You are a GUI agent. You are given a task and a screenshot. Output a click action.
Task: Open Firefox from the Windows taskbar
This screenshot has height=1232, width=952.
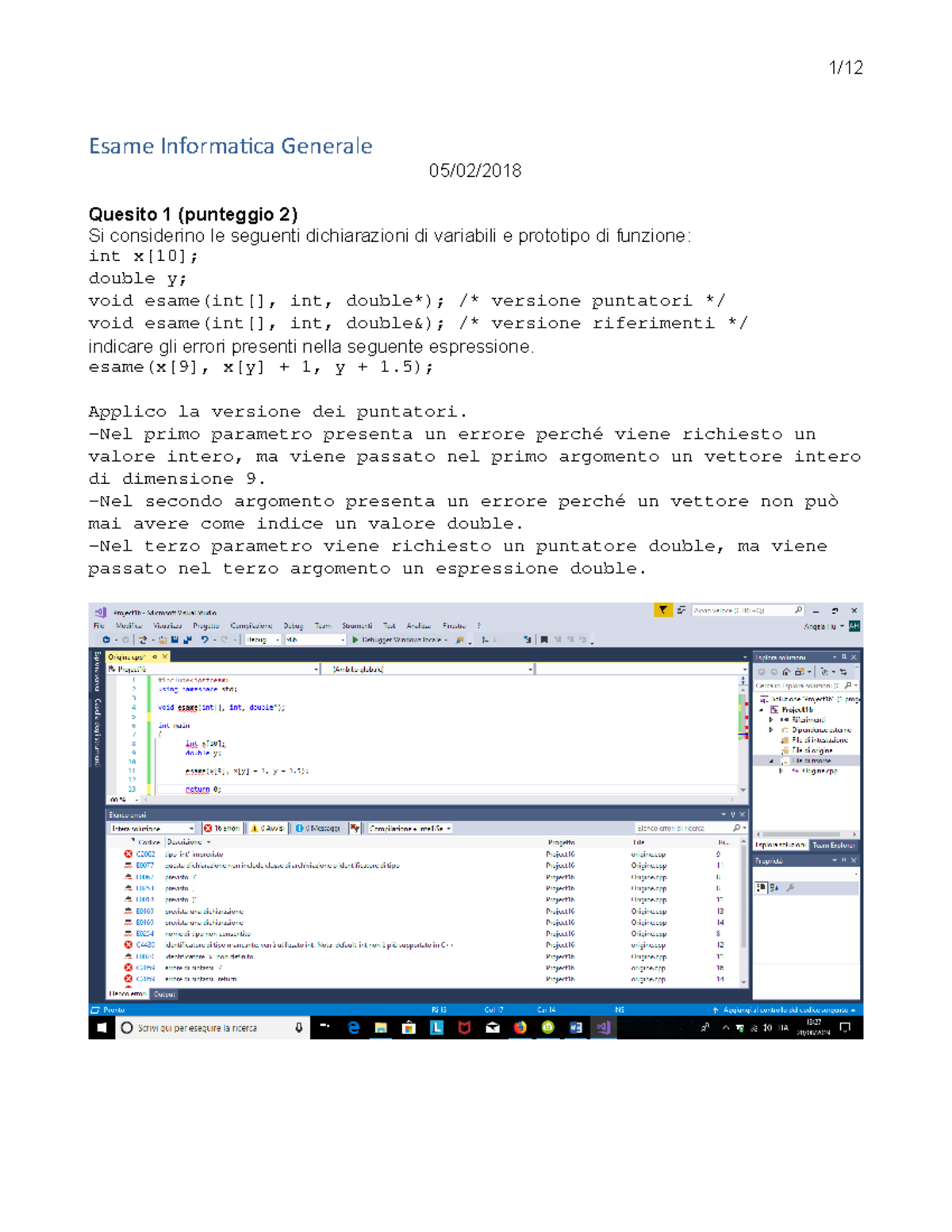click(520, 1027)
